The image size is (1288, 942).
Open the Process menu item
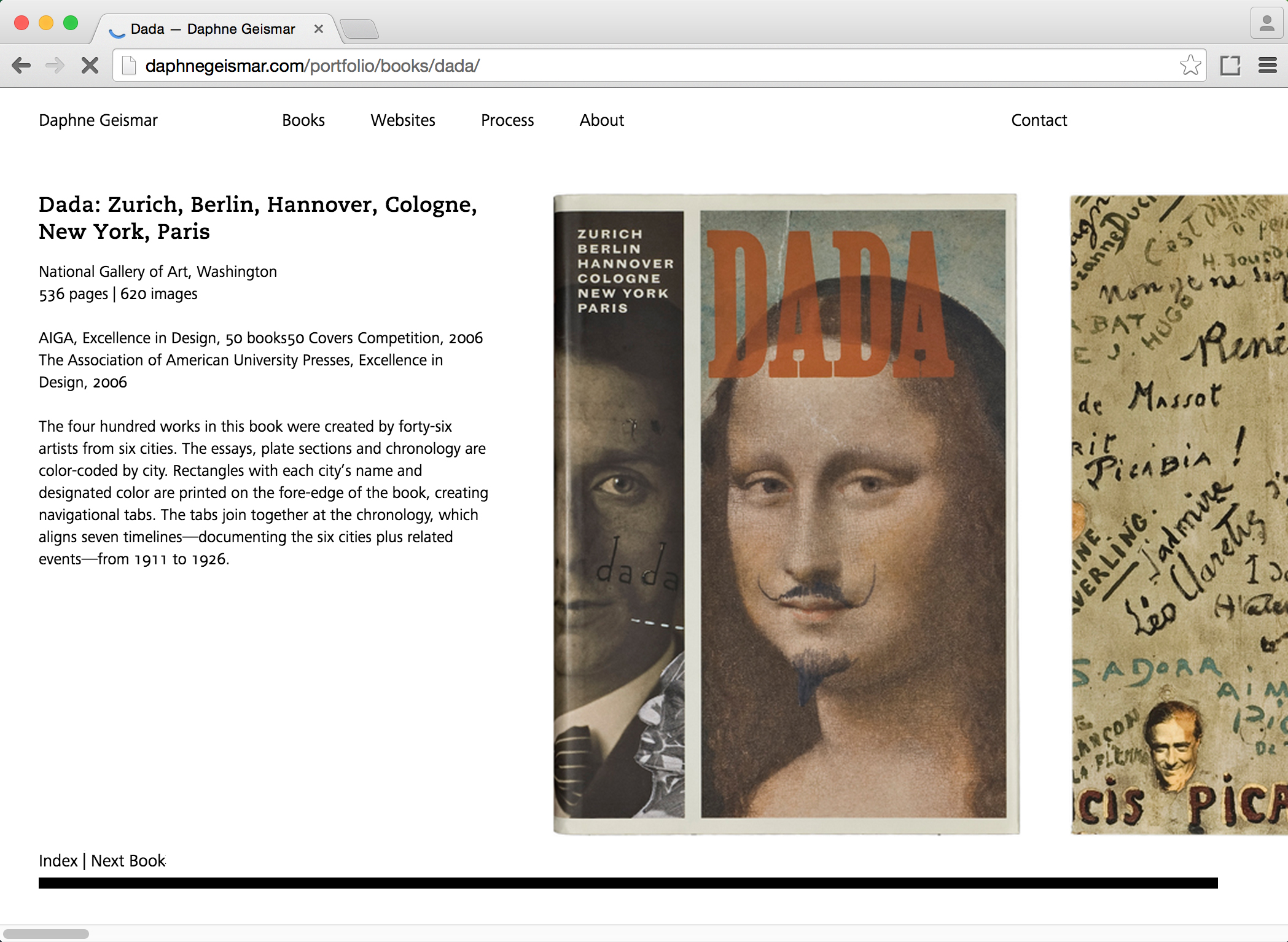click(507, 120)
